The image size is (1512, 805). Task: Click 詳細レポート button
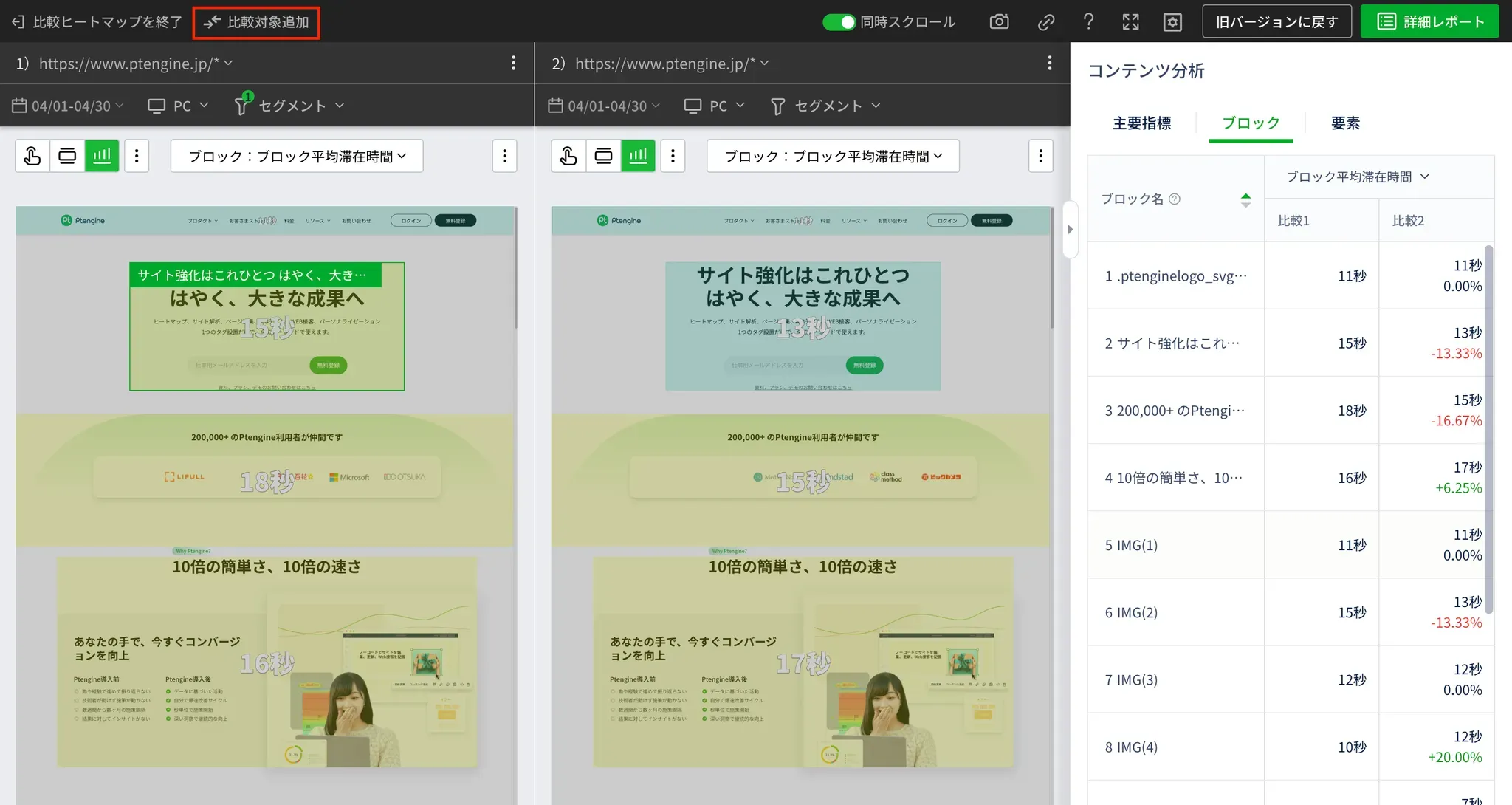[x=1429, y=21]
